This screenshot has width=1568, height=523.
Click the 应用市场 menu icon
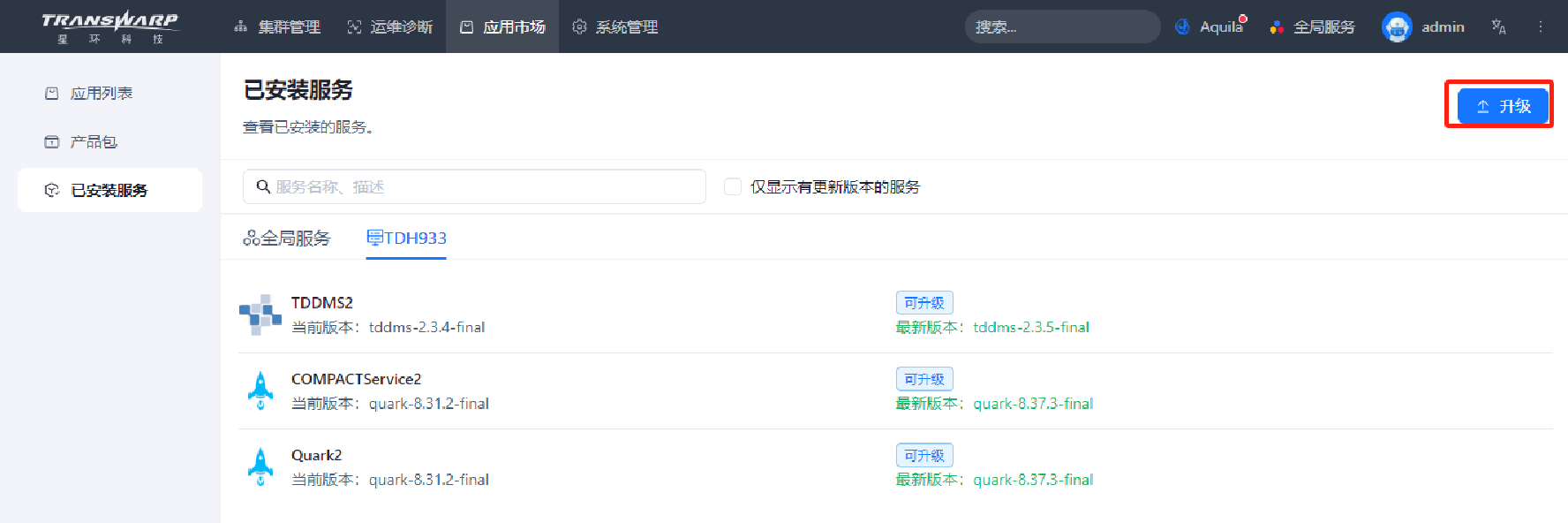467,27
